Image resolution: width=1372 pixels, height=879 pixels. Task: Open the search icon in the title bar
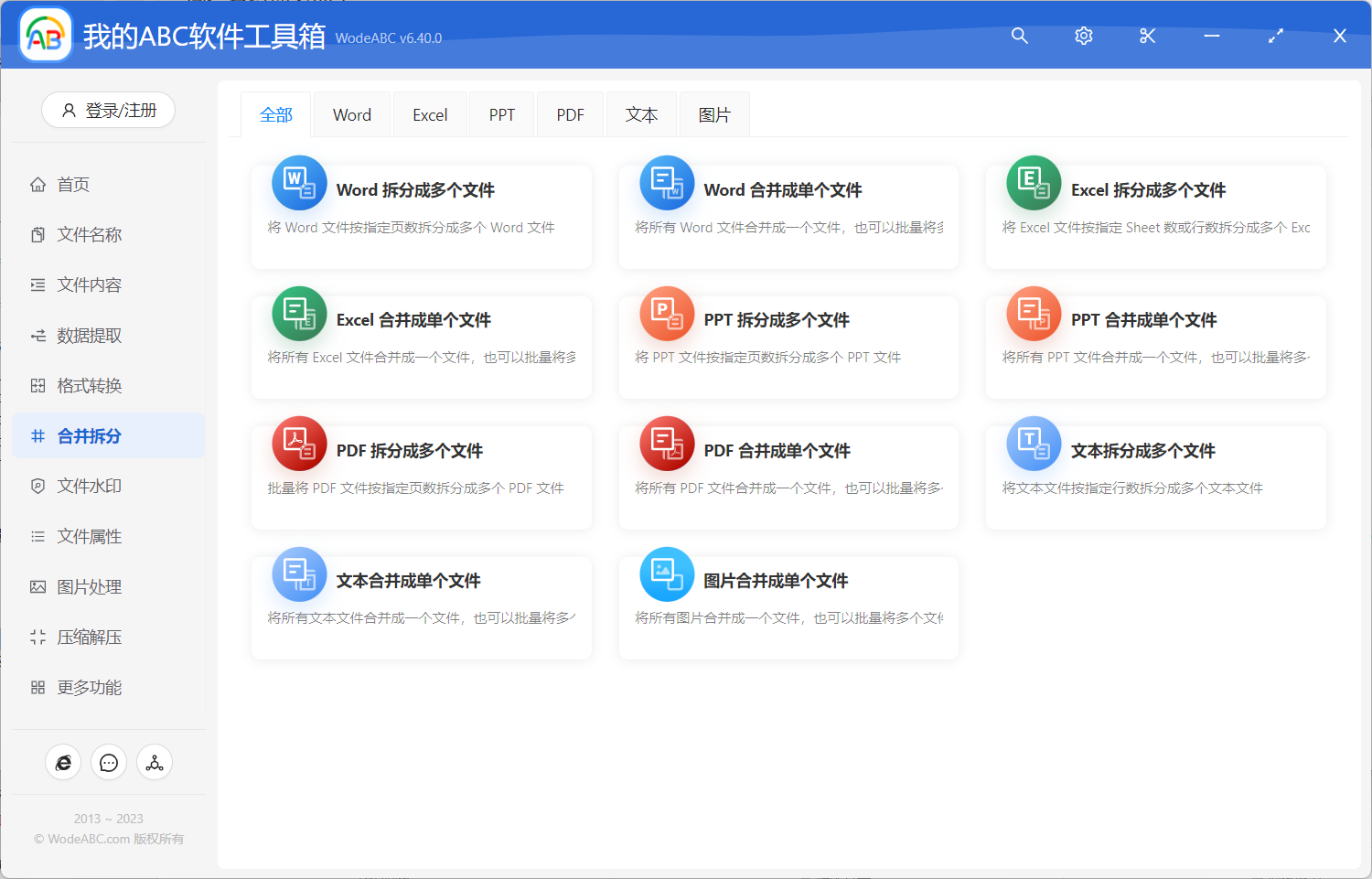1019,36
